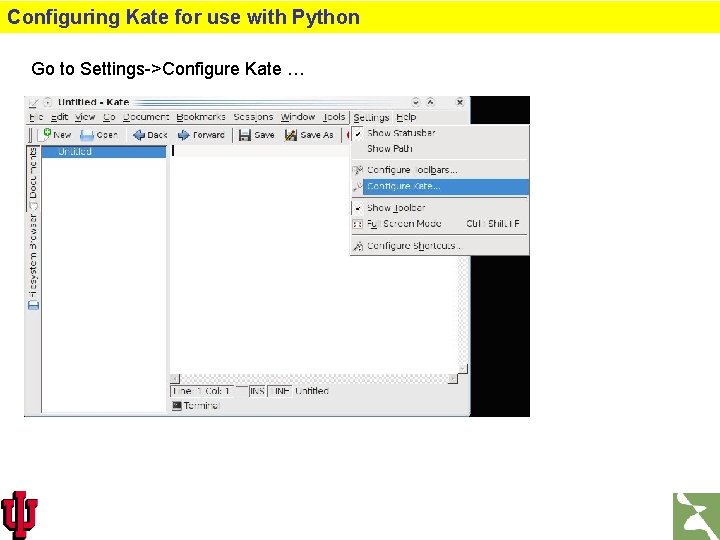Open the Document menu

click(x=146, y=117)
